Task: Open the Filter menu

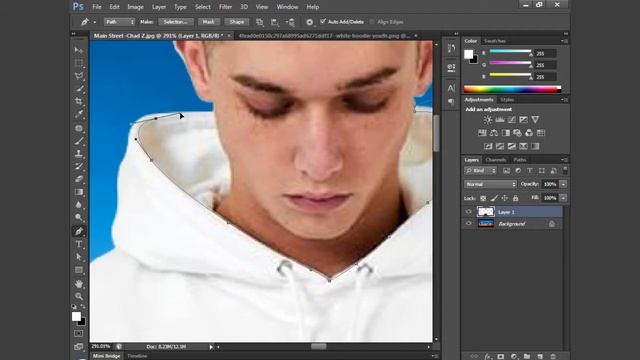Action: click(225, 7)
